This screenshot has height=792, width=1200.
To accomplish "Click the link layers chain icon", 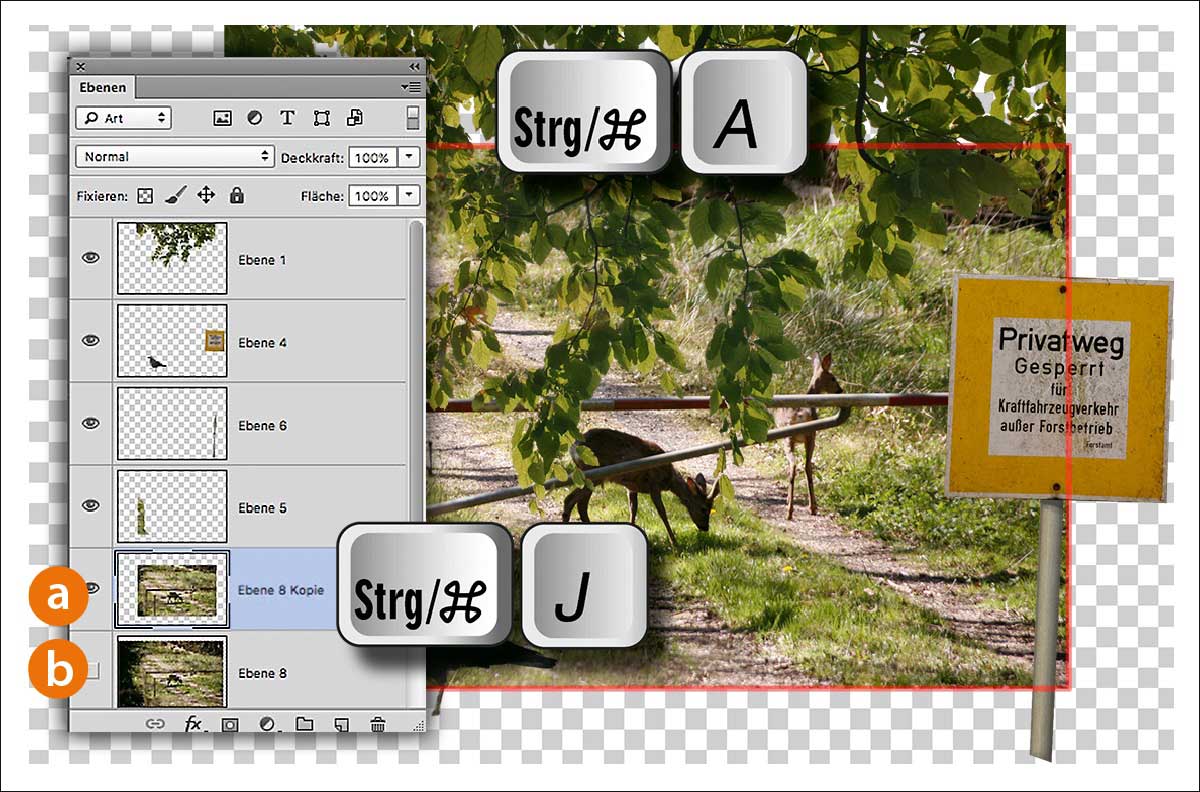I will (x=155, y=724).
